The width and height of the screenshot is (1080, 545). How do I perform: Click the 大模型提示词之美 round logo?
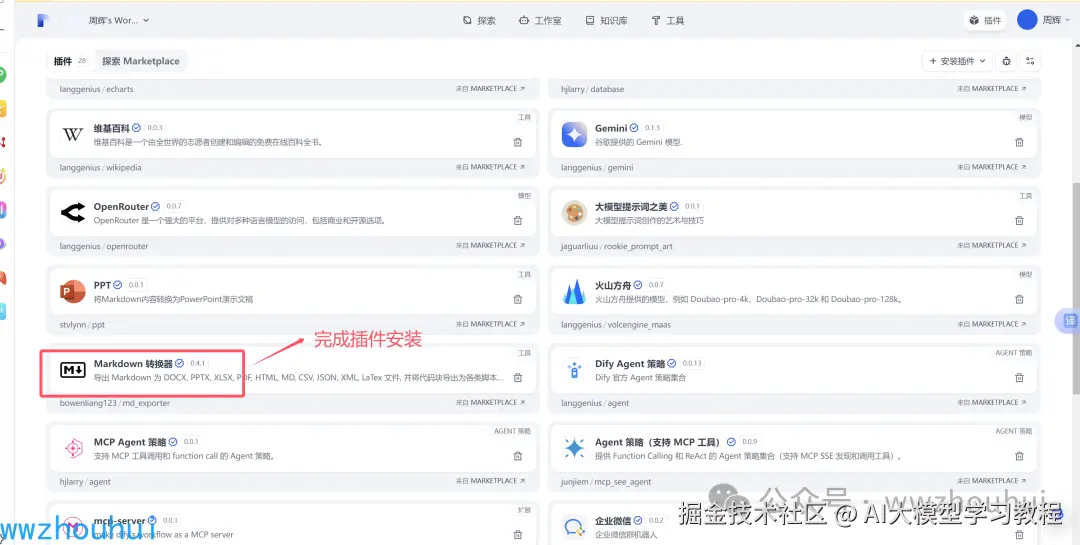coord(574,213)
